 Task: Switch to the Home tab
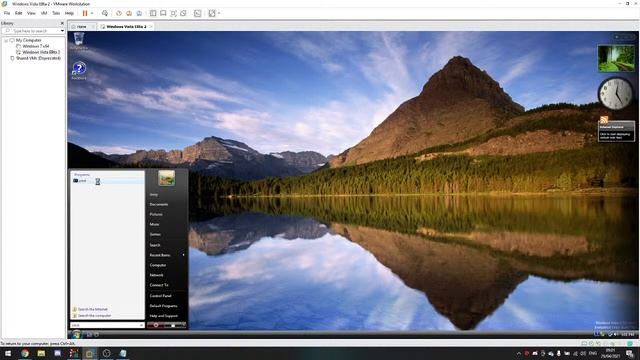(x=81, y=27)
